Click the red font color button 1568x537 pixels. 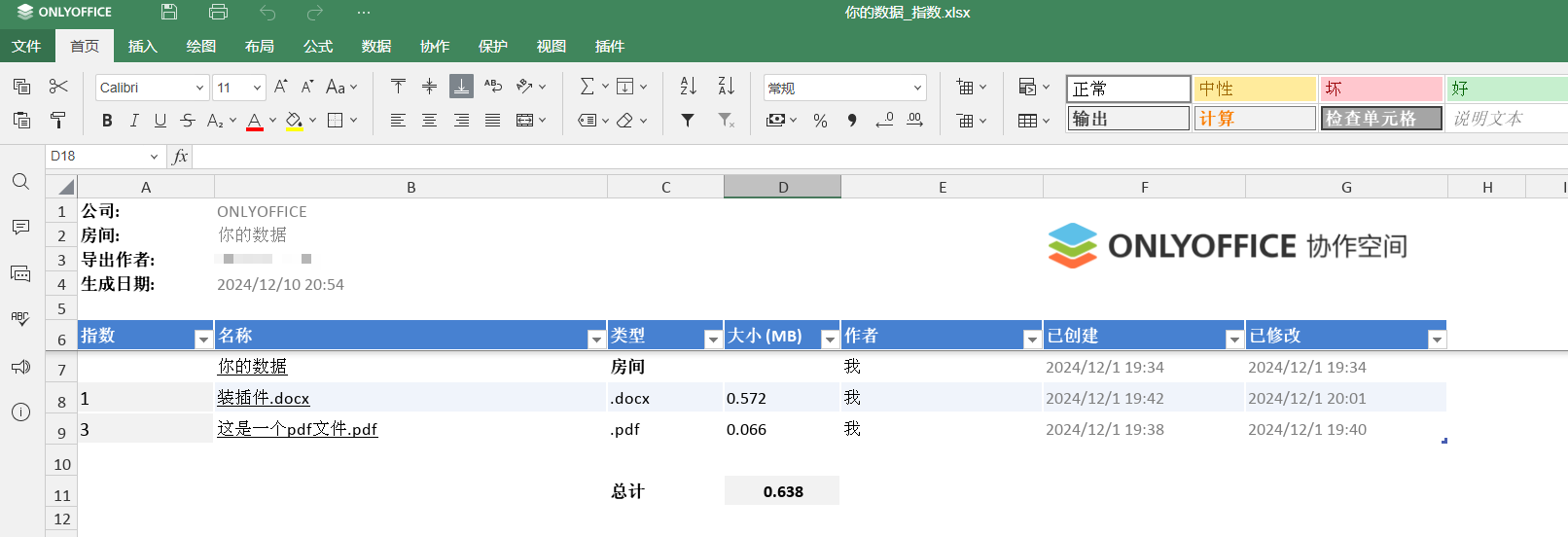click(254, 121)
